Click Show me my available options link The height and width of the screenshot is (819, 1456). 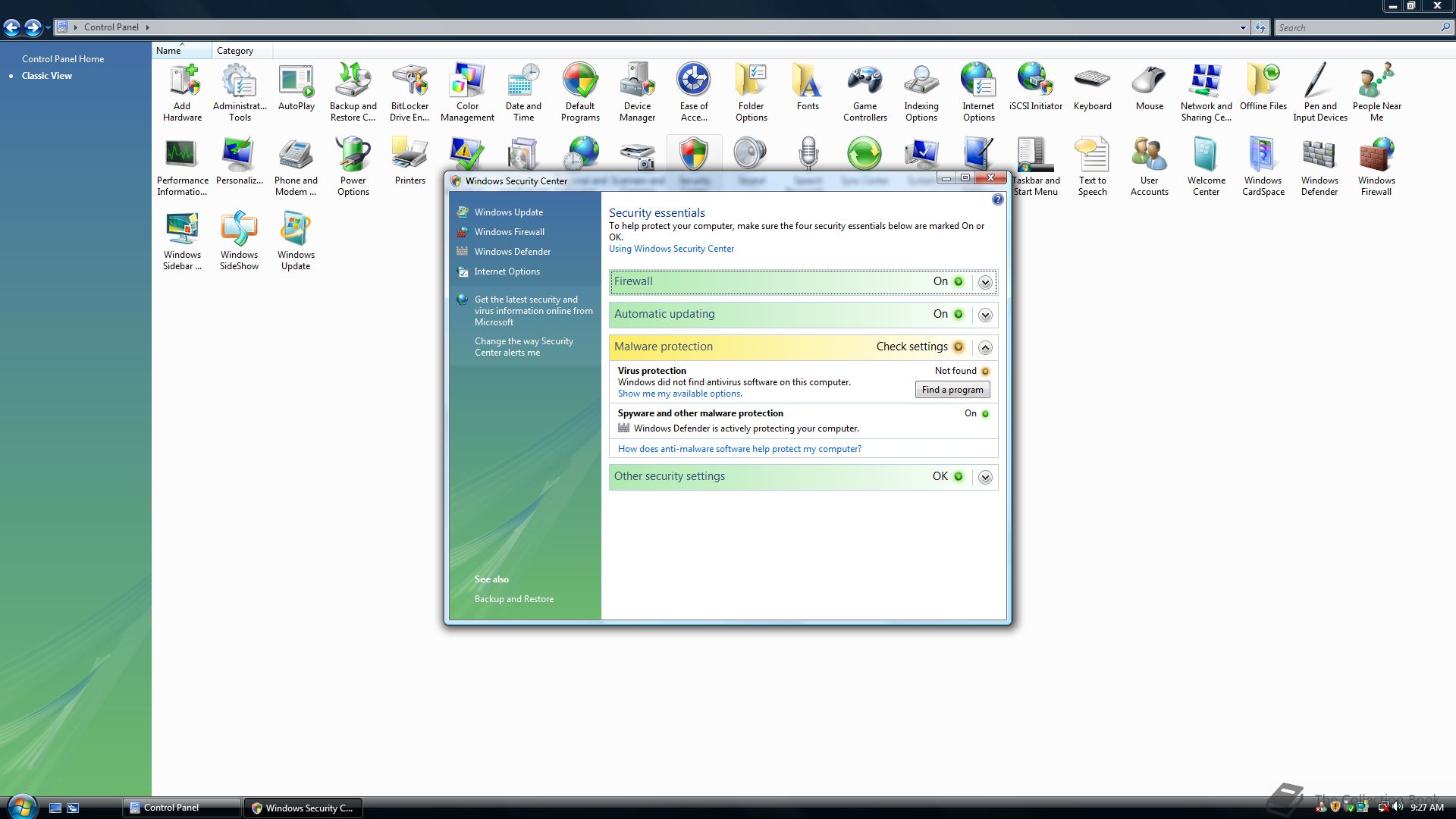coord(679,394)
